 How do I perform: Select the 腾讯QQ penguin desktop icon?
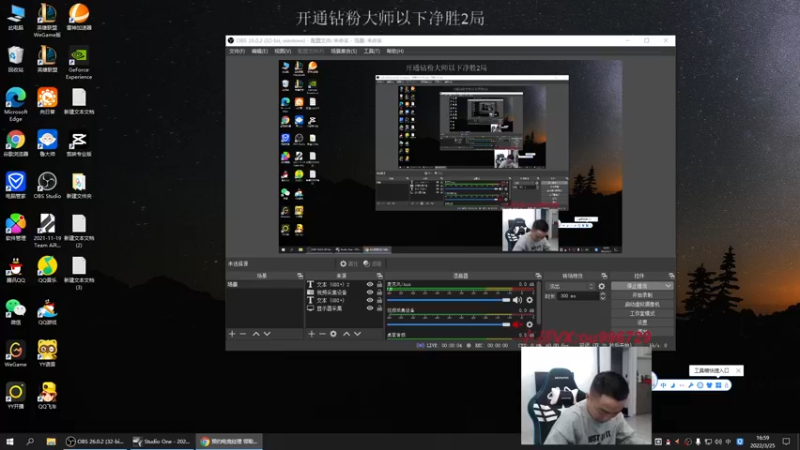click(16, 269)
